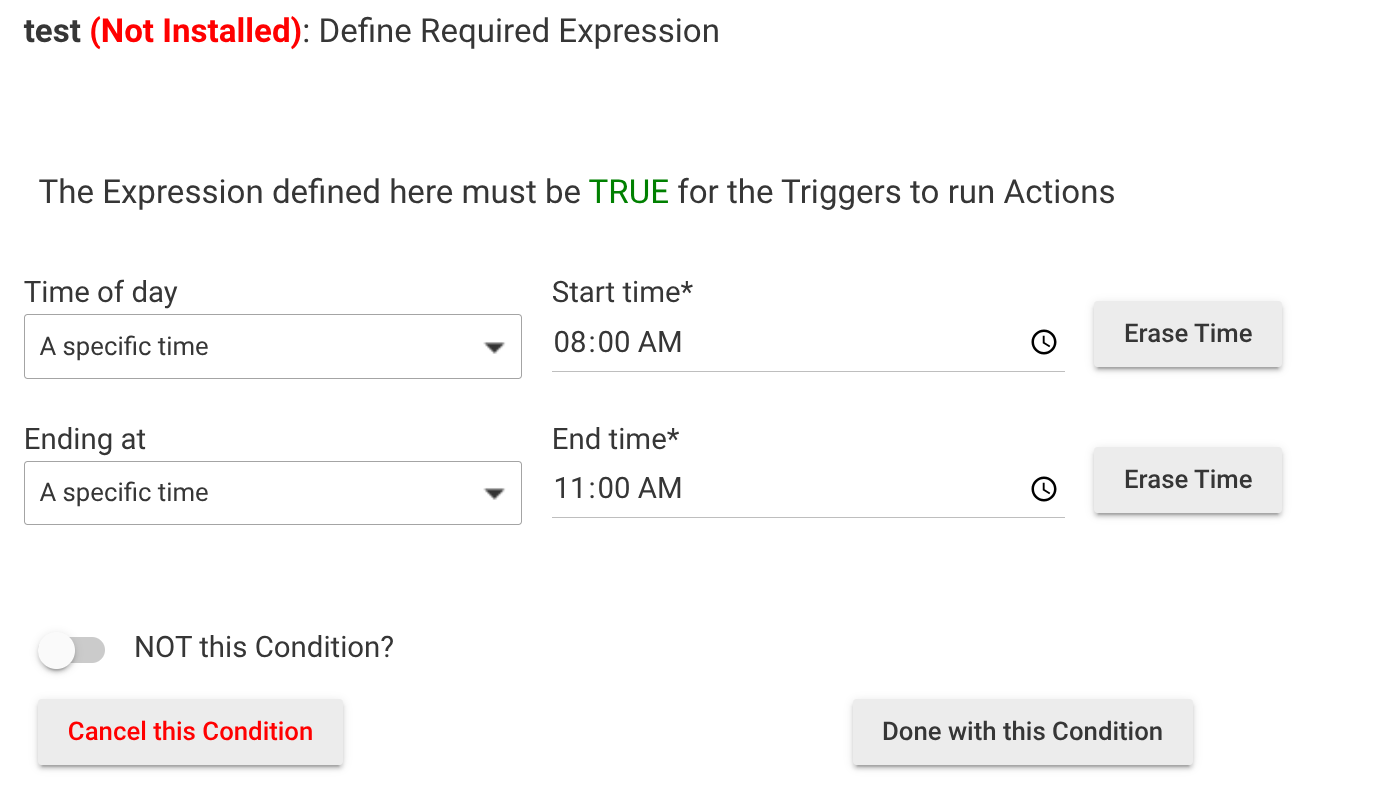The image size is (1392, 785).
Task: Erase the End time value
Action: (x=1187, y=480)
